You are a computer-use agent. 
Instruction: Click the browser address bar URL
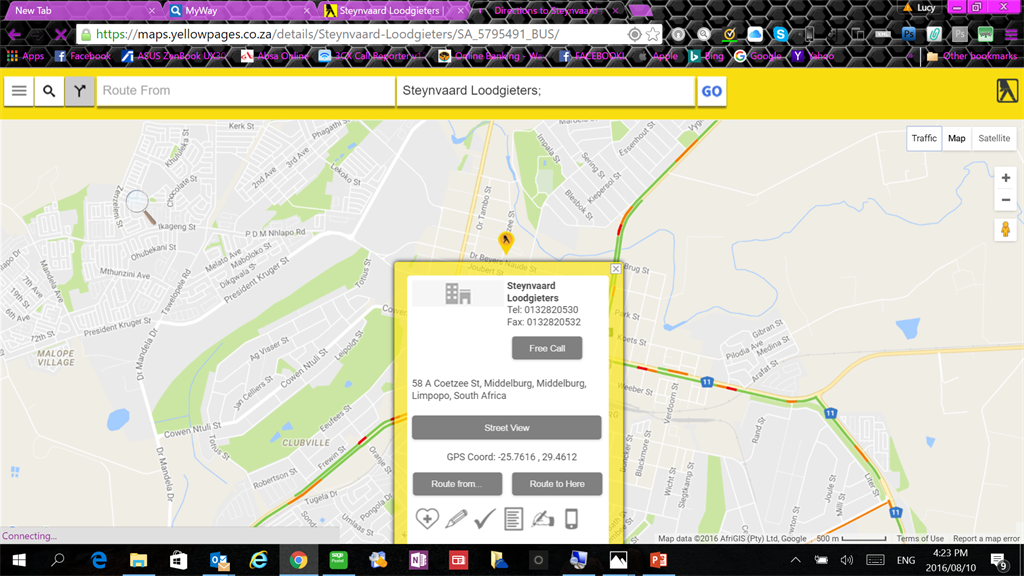point(327,34)
